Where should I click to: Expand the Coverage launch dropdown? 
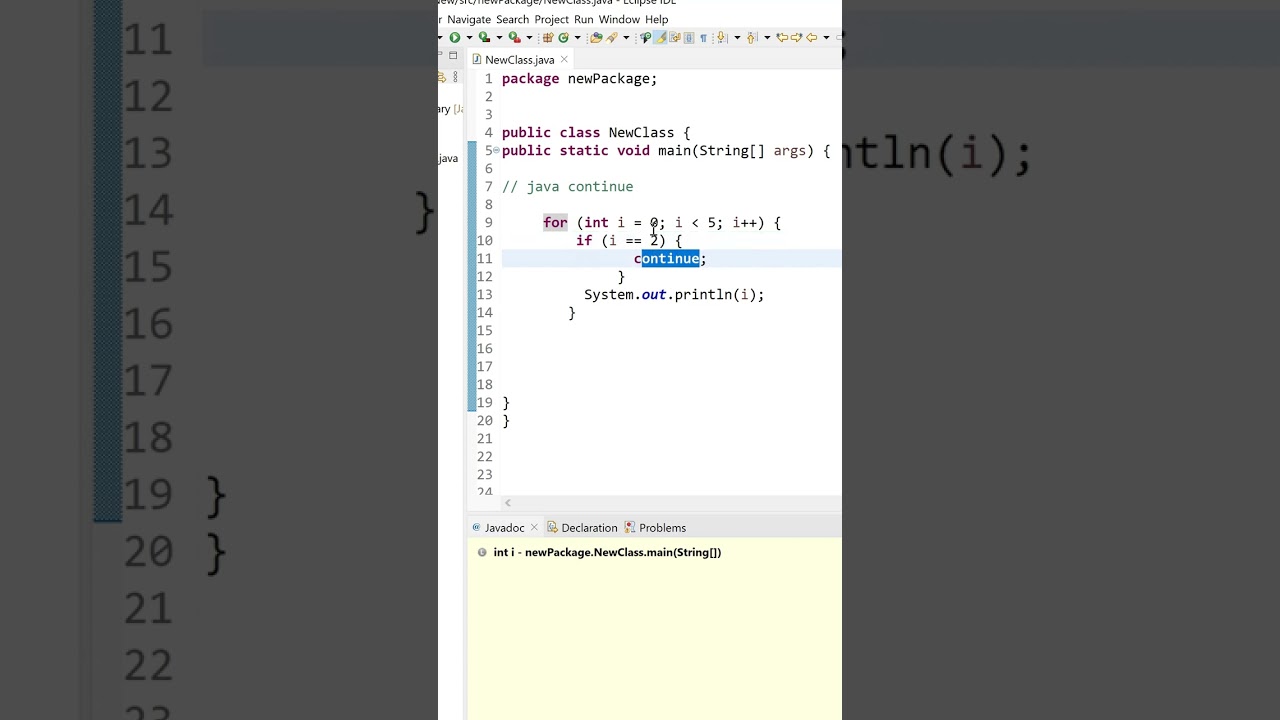498,38
